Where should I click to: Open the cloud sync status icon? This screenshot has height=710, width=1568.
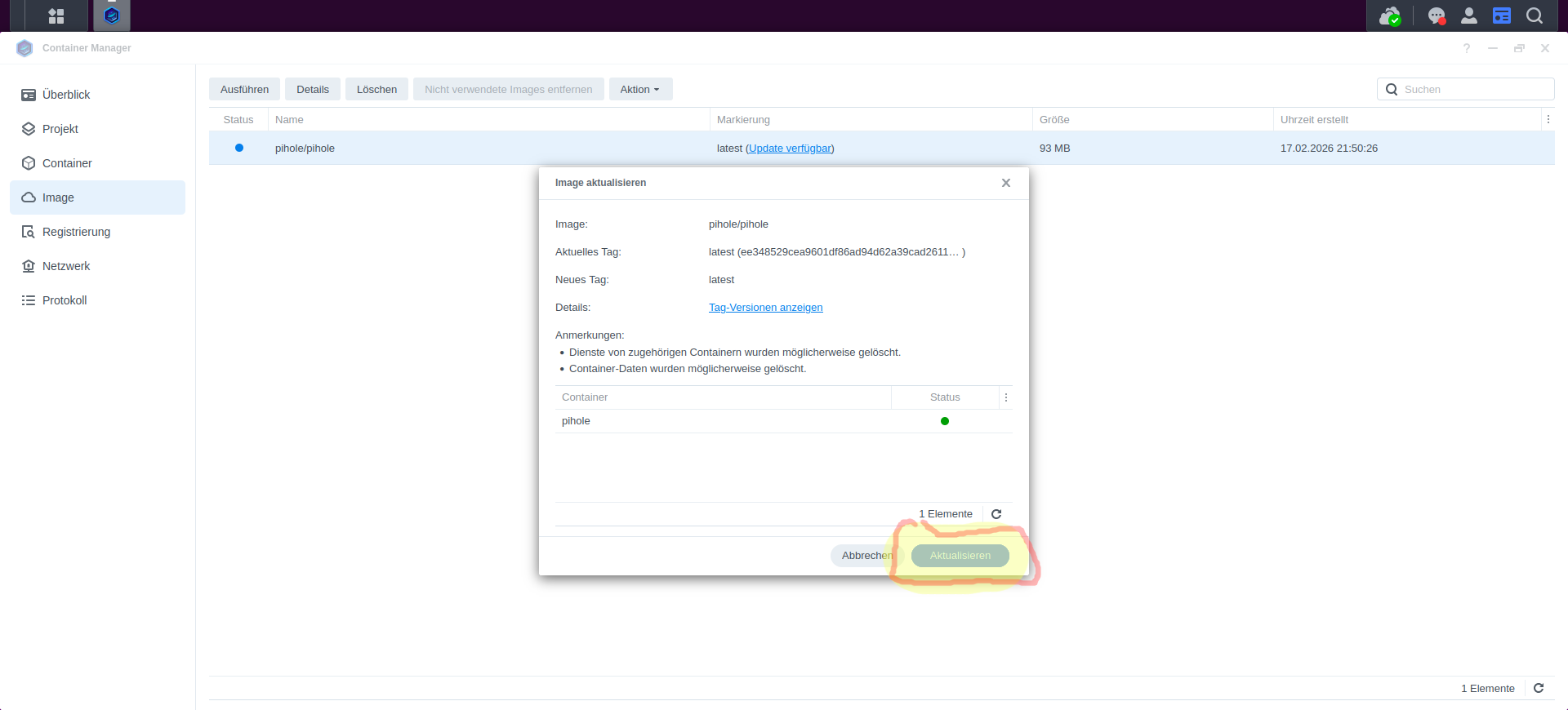pyautogui.click(x=1389, y=16)
